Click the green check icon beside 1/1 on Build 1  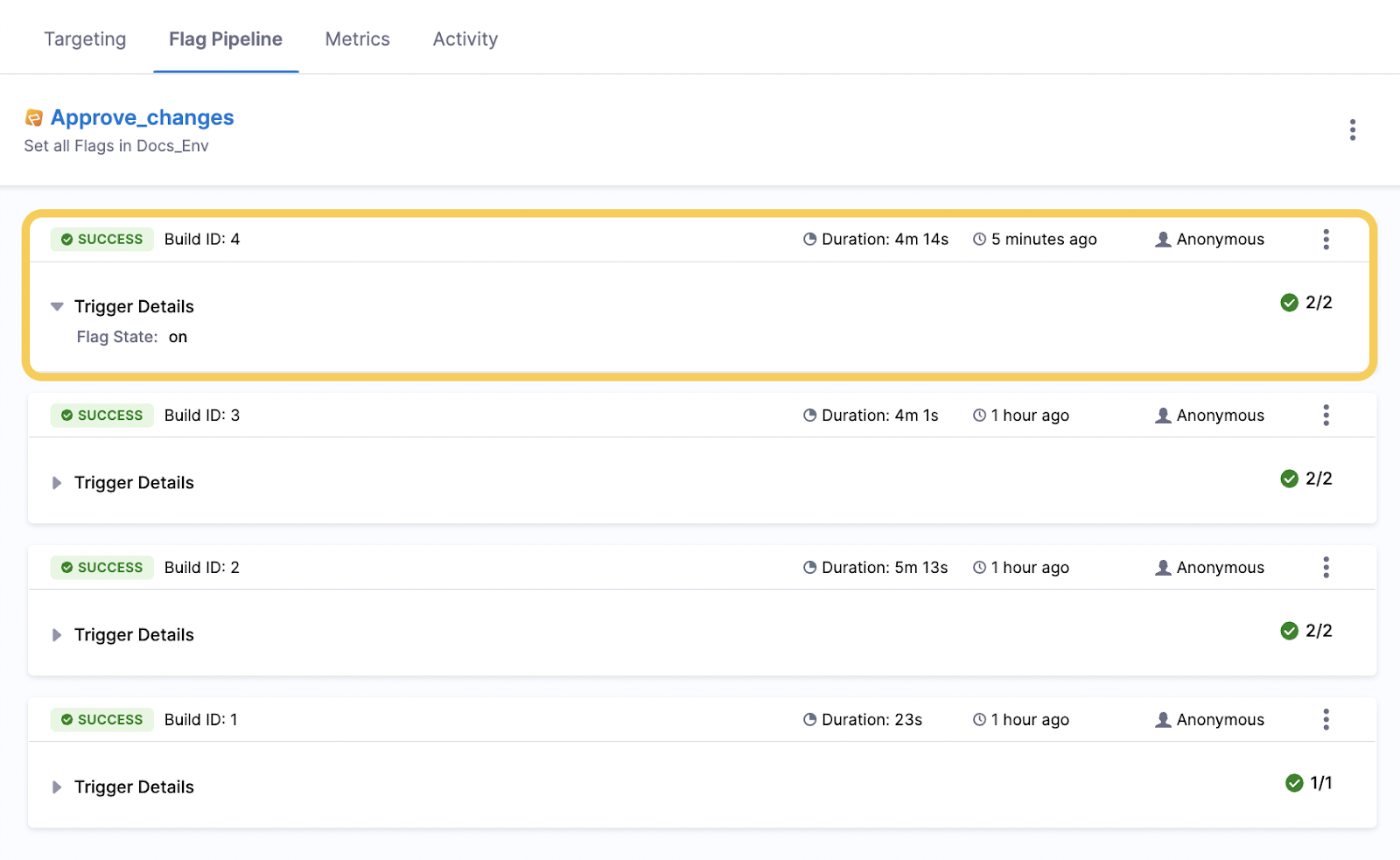coord(1294,784)
